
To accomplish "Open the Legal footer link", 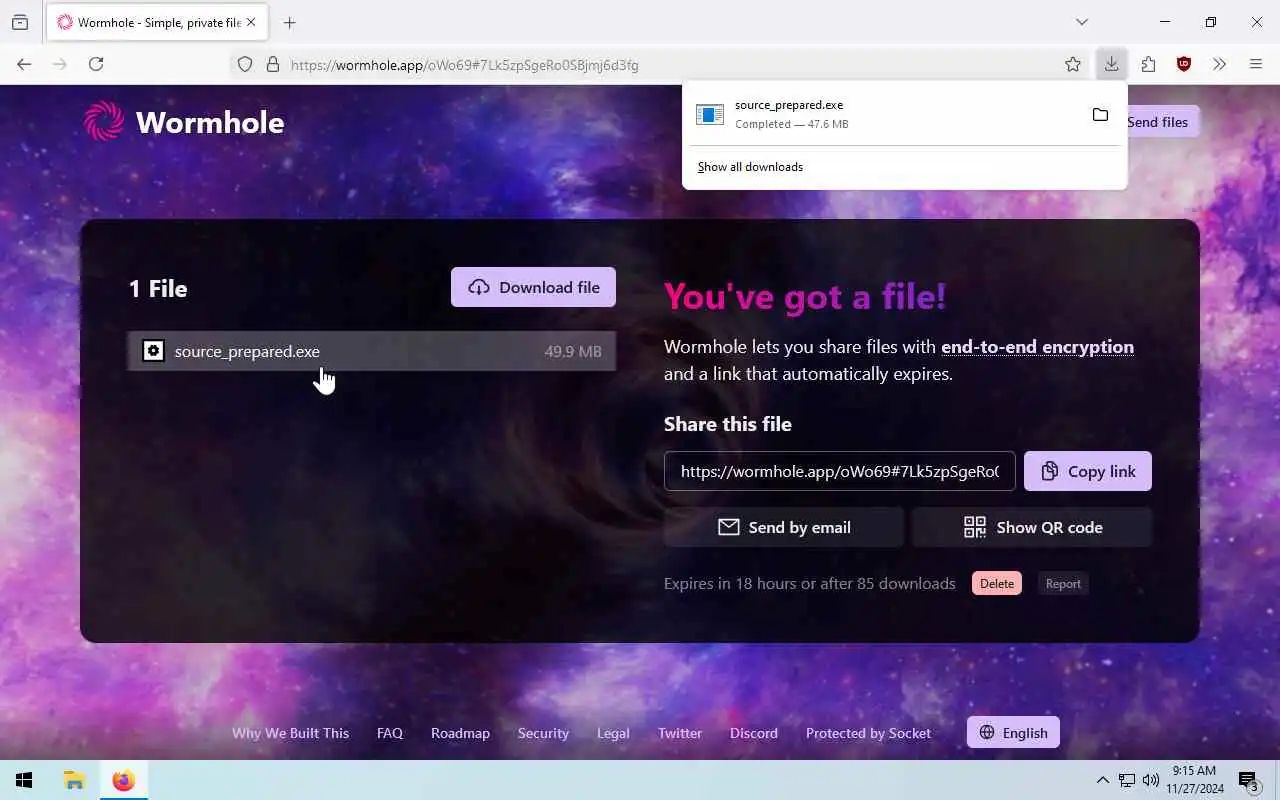I will 613,733.
